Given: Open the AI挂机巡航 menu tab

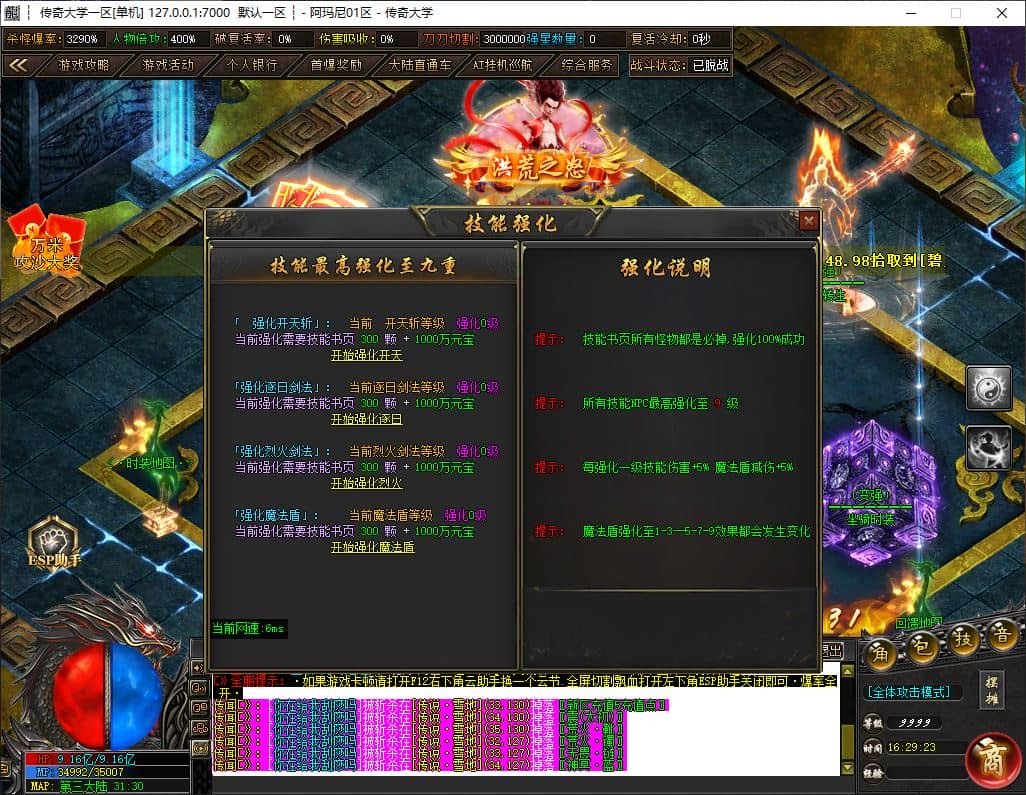Looking at the screenshot, I should pyautogui.click(x=503, y=65).
